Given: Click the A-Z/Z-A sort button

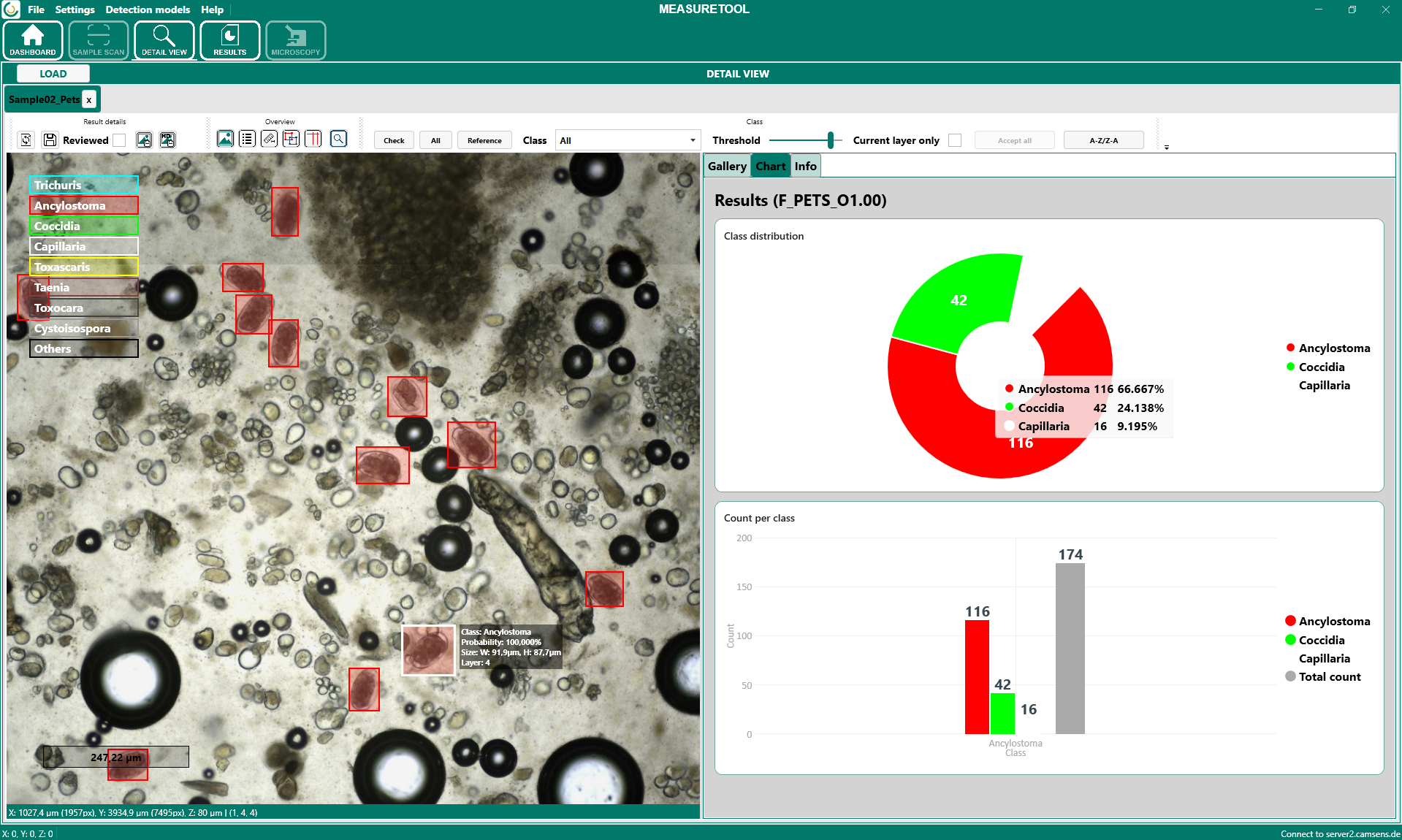Looking at the screenshot, I should (1103, 140).
